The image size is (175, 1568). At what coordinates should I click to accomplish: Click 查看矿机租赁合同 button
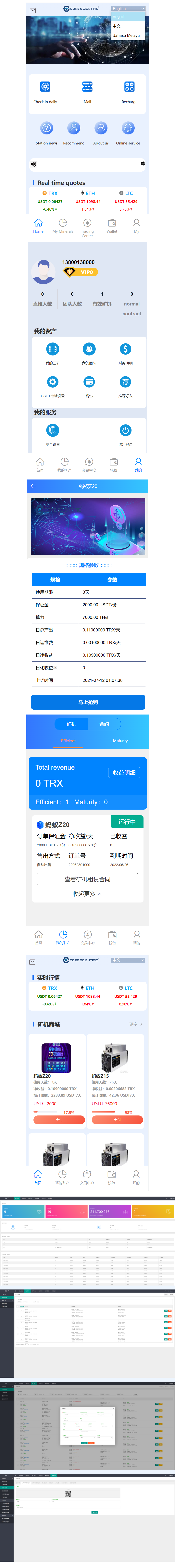pyautogui.click(x=87, y=879)
